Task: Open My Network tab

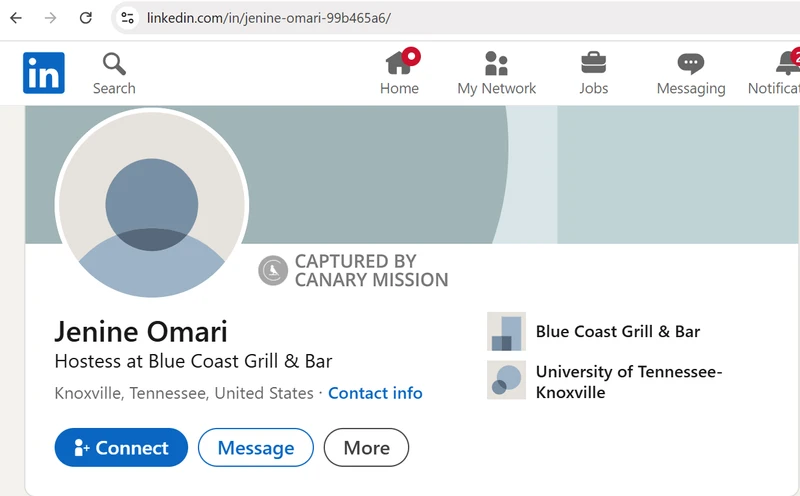Action: (x=496, y=73)
